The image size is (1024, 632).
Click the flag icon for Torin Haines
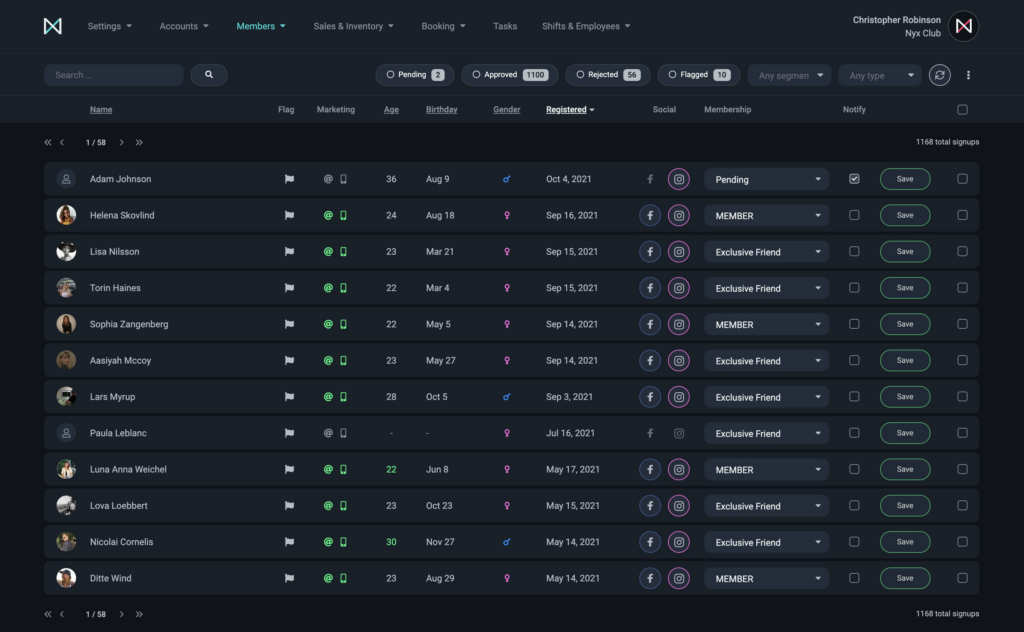point(289,288)
